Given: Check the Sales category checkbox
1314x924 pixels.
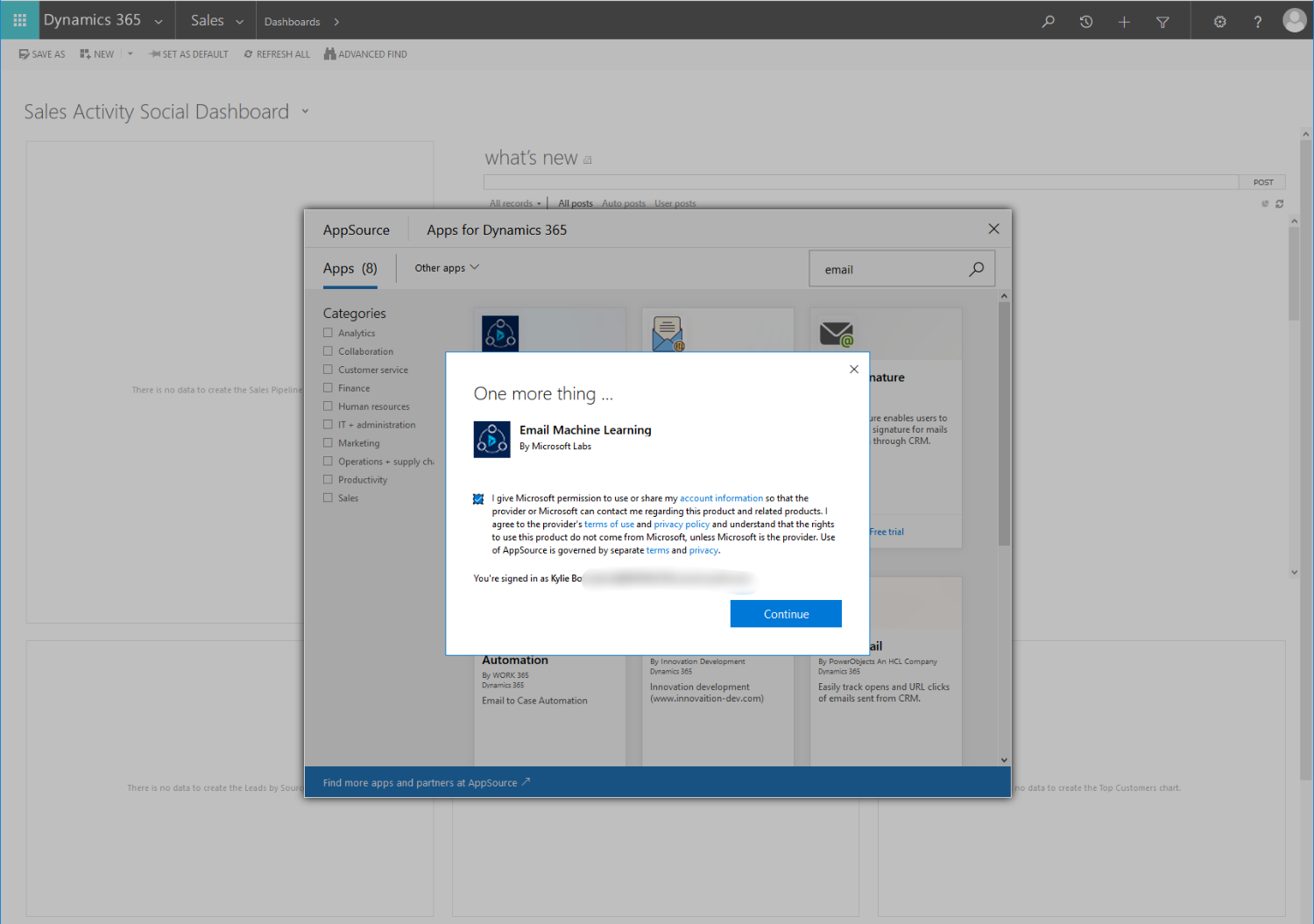Looking at the screenshot, I should [328, 497].
